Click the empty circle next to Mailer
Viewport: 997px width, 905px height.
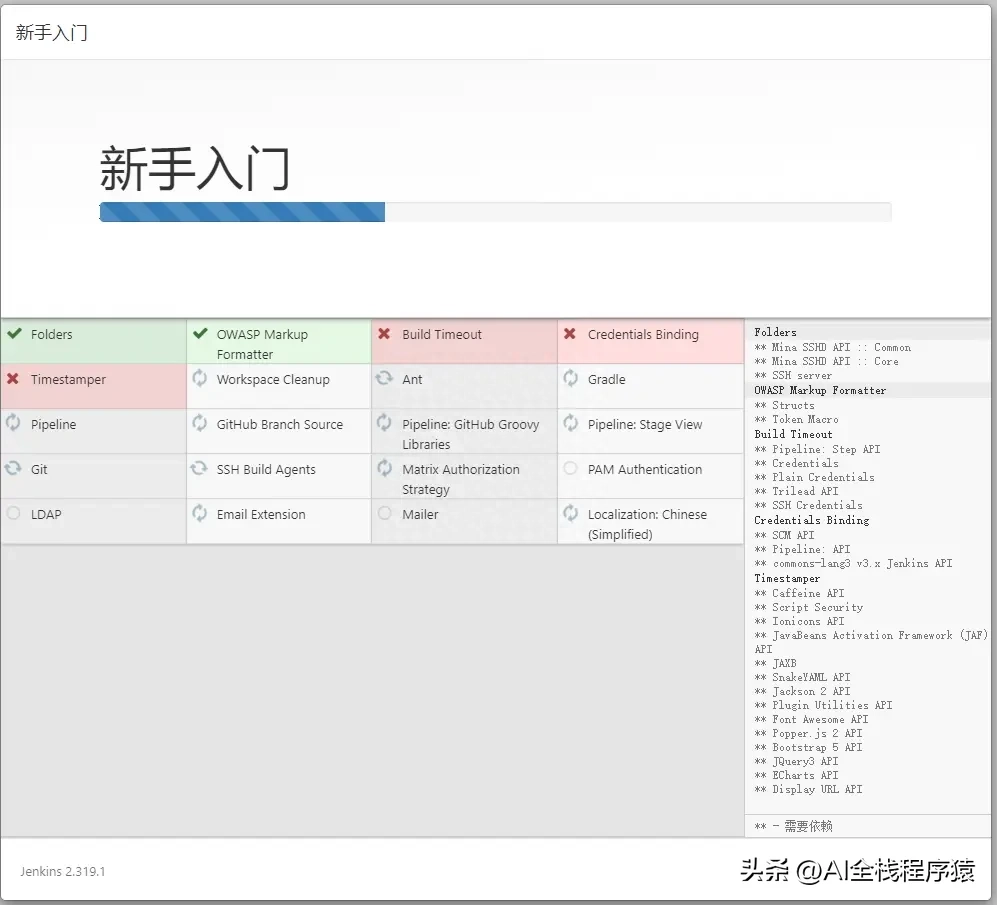click(385, 513)
